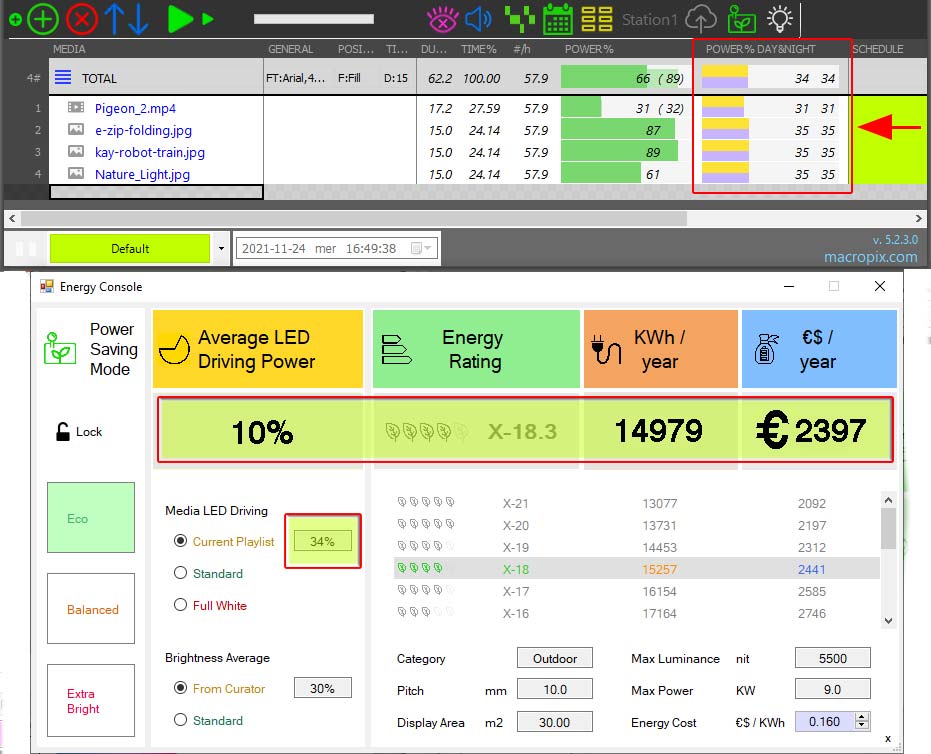Select Pigeon_2.mp4 in the media list
The height and width of the screenshot is (754, 931).
(x=135, y=108)
